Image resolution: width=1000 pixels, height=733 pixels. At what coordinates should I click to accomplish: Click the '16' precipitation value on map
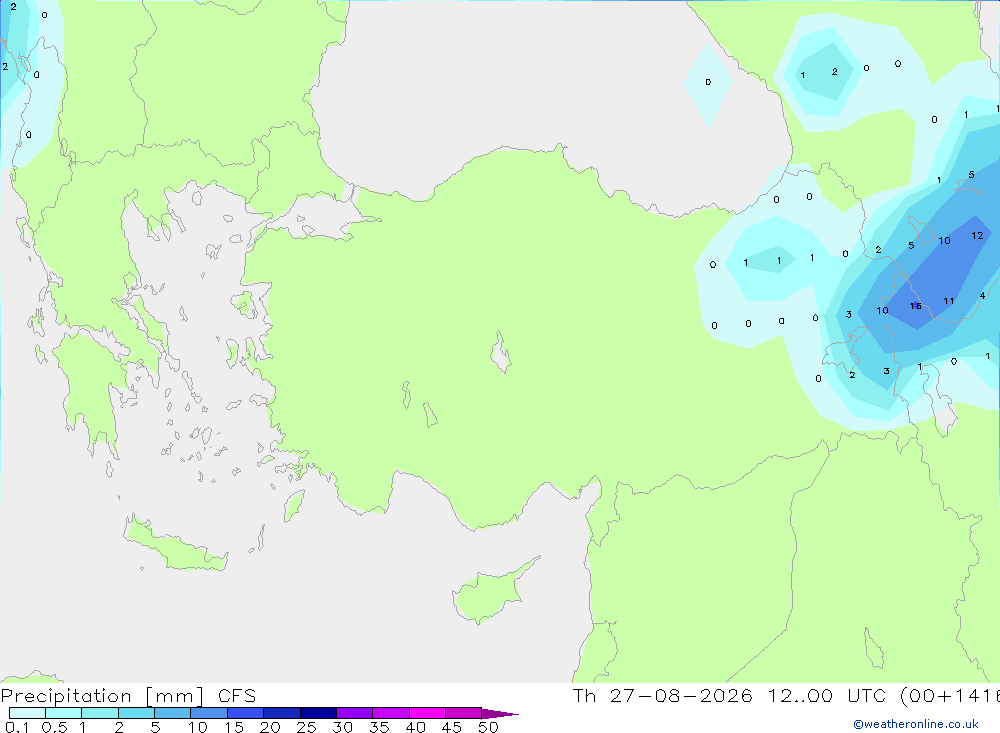pos(916,306)
